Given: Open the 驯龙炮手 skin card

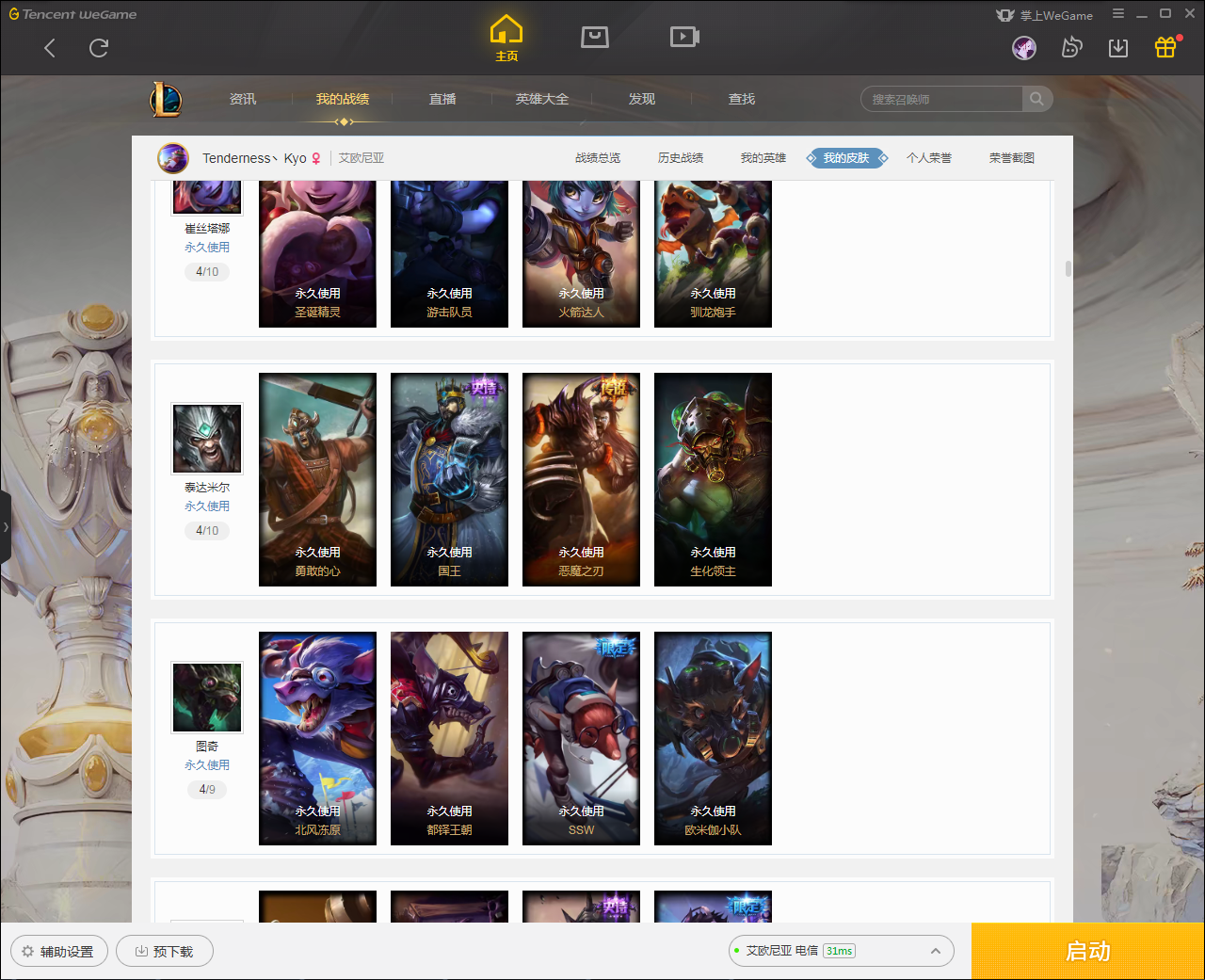Looking at the screenshot, I should (x=713, y=254).
